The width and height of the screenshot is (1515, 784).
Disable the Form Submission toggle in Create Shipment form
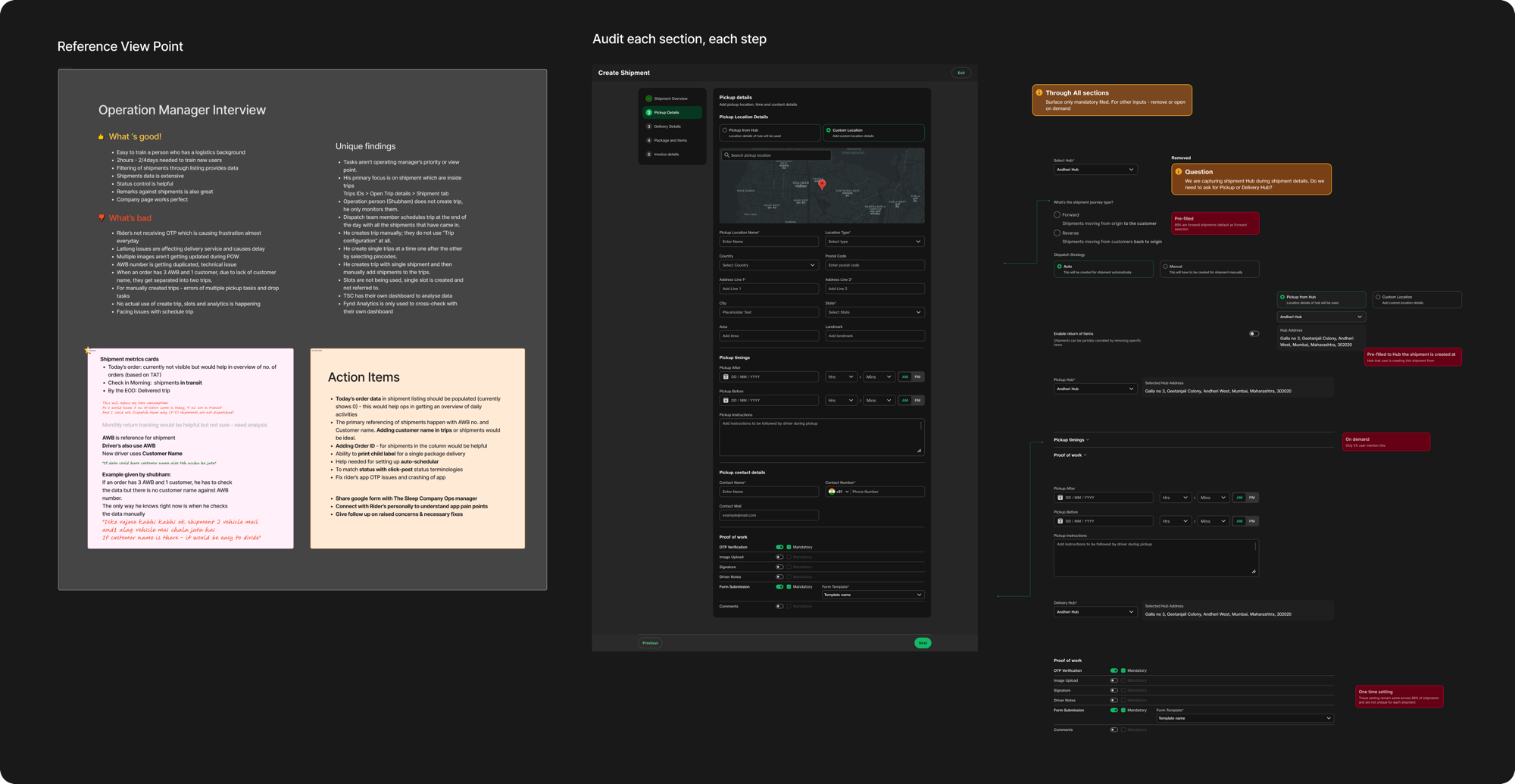(x=779, y=586)
